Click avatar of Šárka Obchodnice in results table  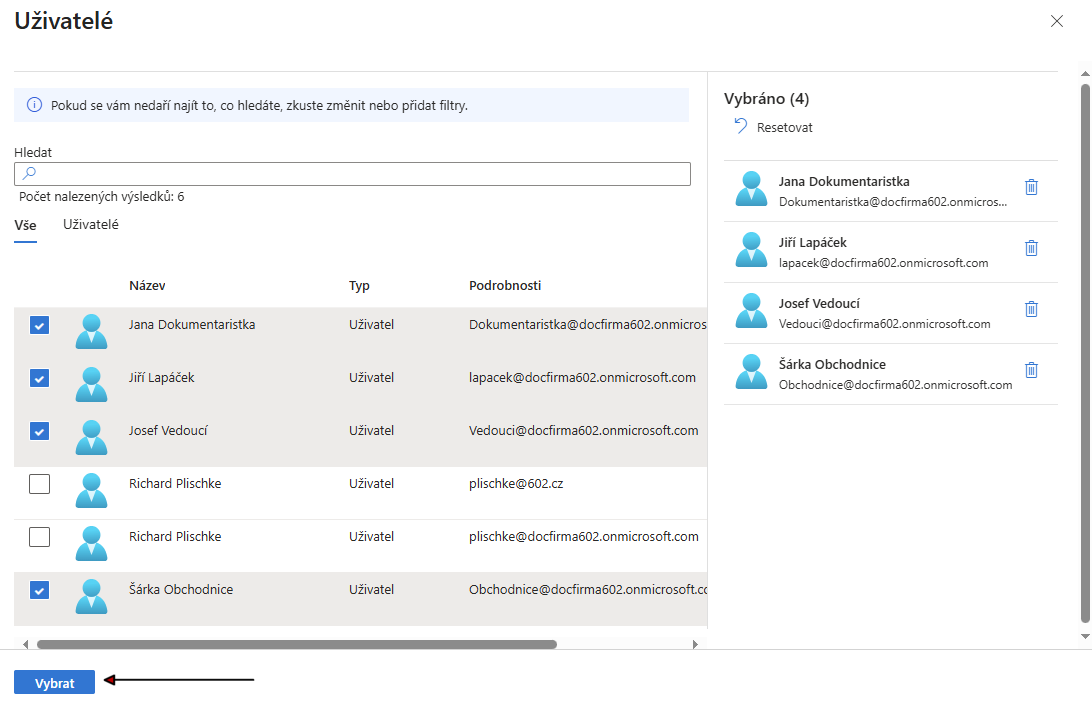[x=91, y=595]
